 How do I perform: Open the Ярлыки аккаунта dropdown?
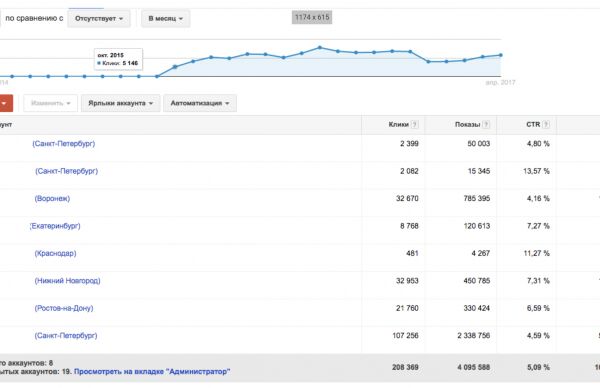[x=121, y=103]
